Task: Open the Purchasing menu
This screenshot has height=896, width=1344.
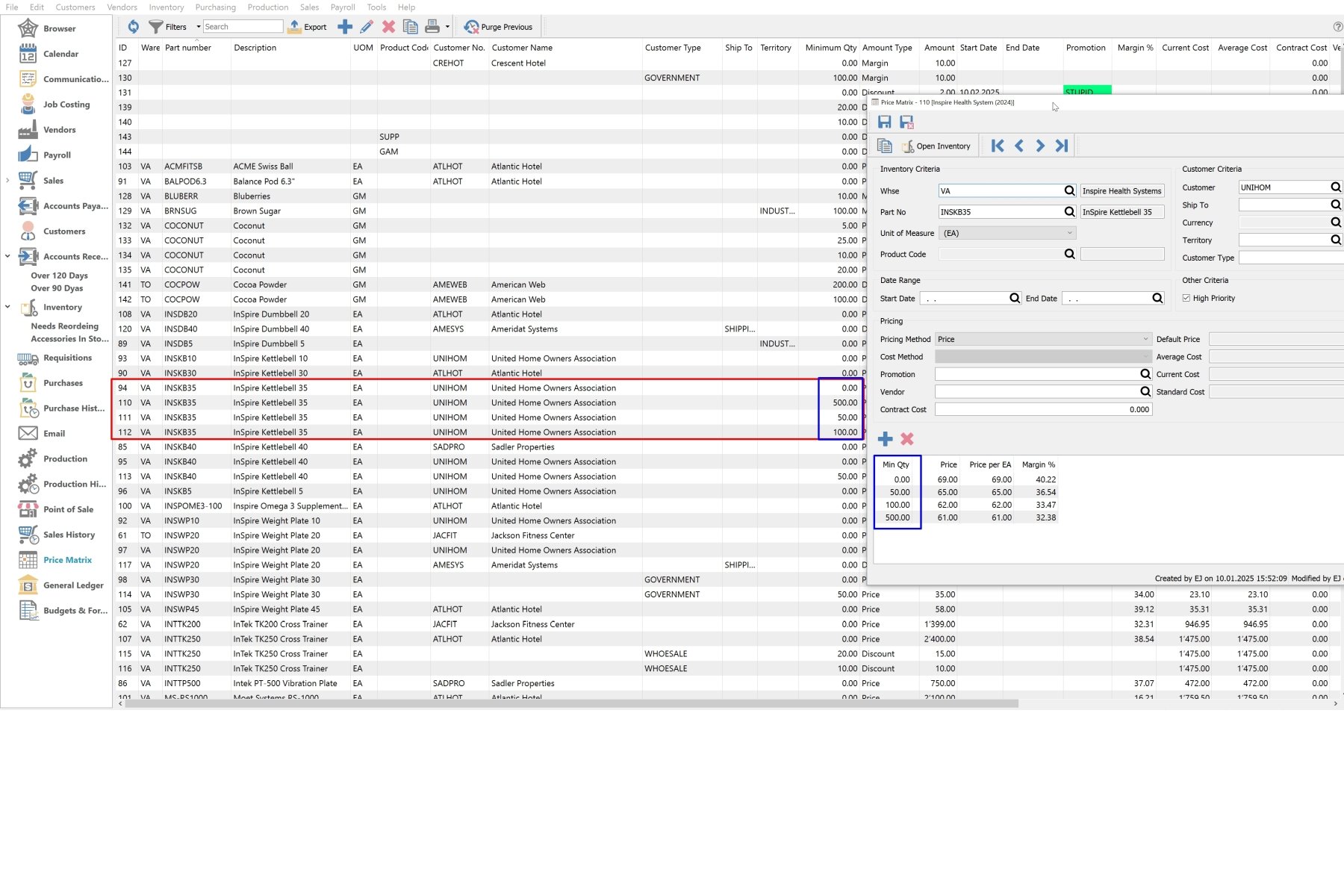Action: tap(215, 7)
